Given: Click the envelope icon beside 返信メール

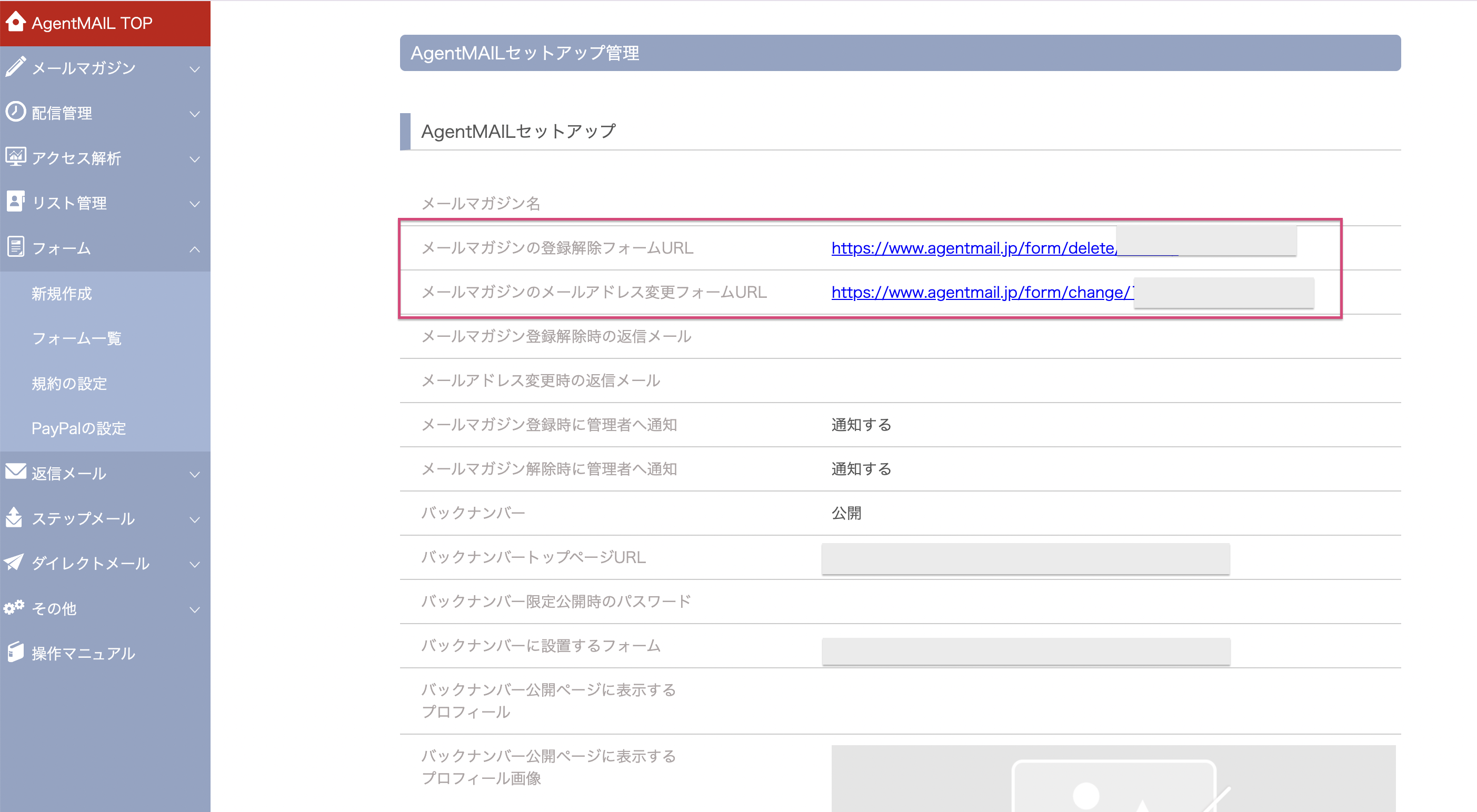Looking at the screenshot, I should 15,472.
